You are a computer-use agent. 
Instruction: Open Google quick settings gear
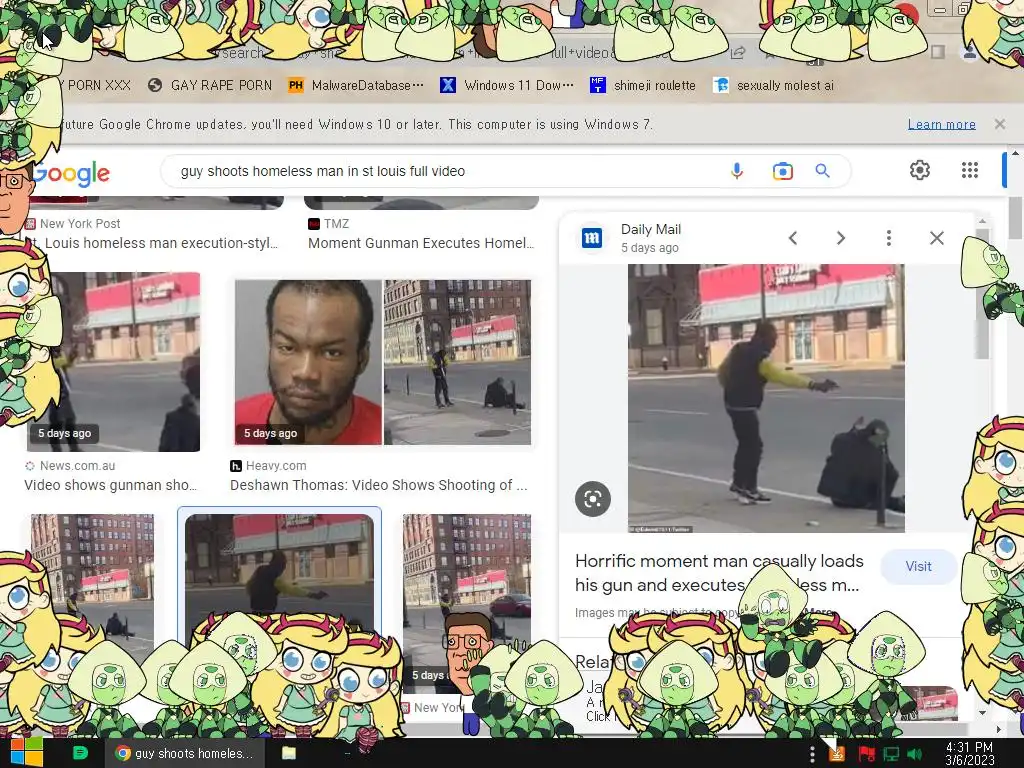(920, 170)
